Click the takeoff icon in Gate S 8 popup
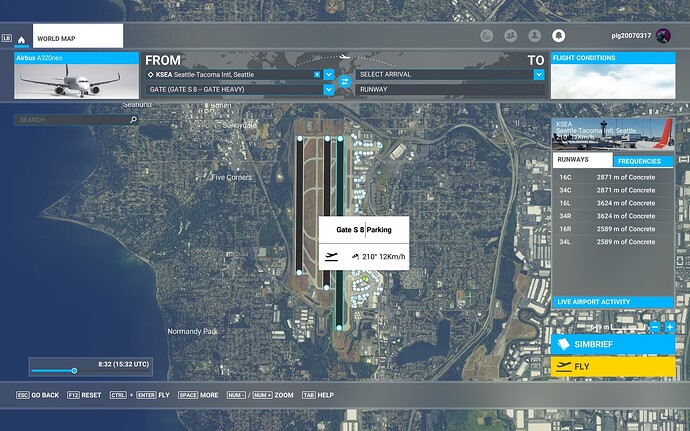 [332, 257]
